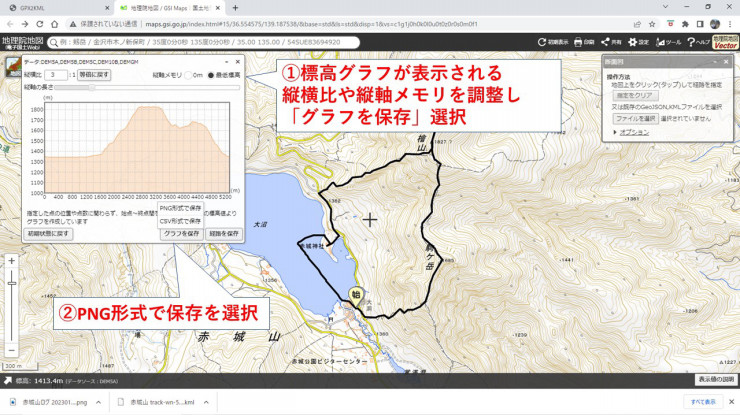The image size is (740, 415).
Task: Switch to the 地理院地図 GSI Maps tab
Action: (x=169, y=8)
